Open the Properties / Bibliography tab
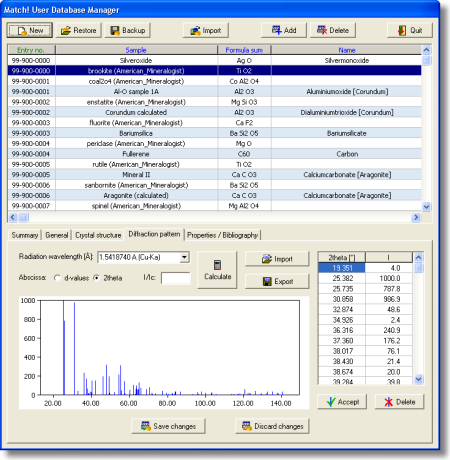The width and height of the screenshot is (450, 460). tap(222, 235)
